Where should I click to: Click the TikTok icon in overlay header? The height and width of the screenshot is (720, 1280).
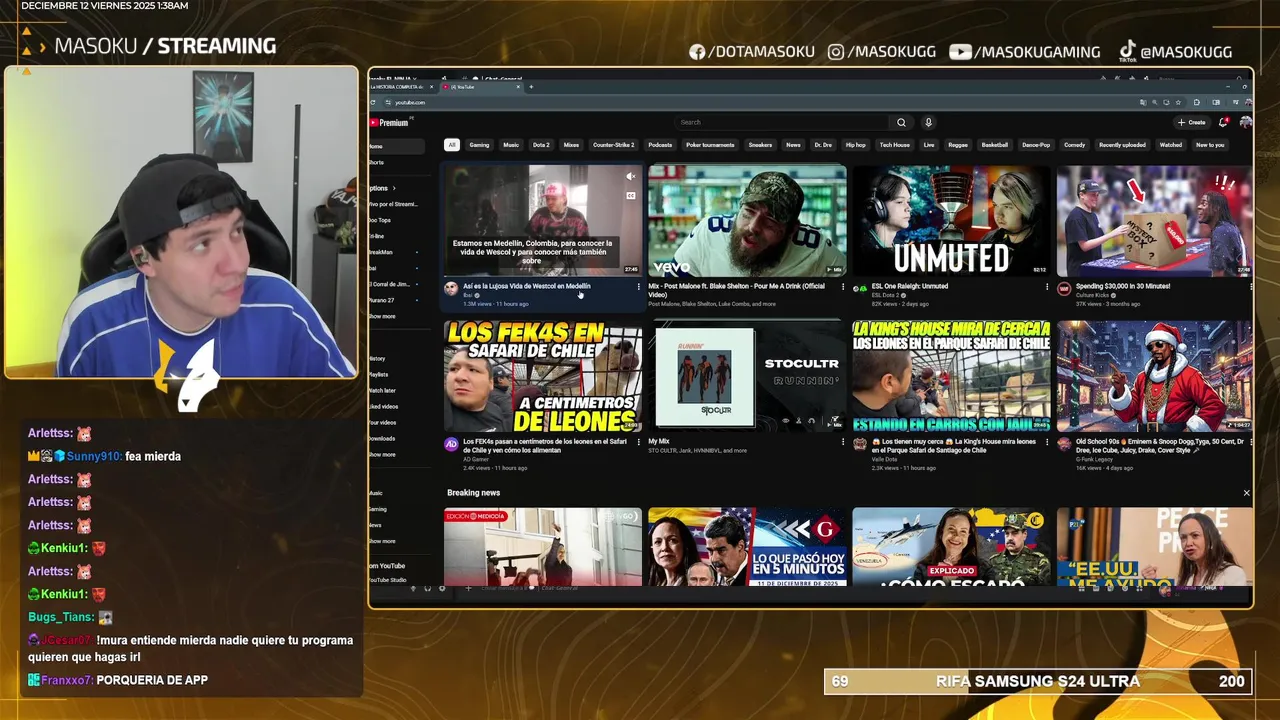point(1127,51)
